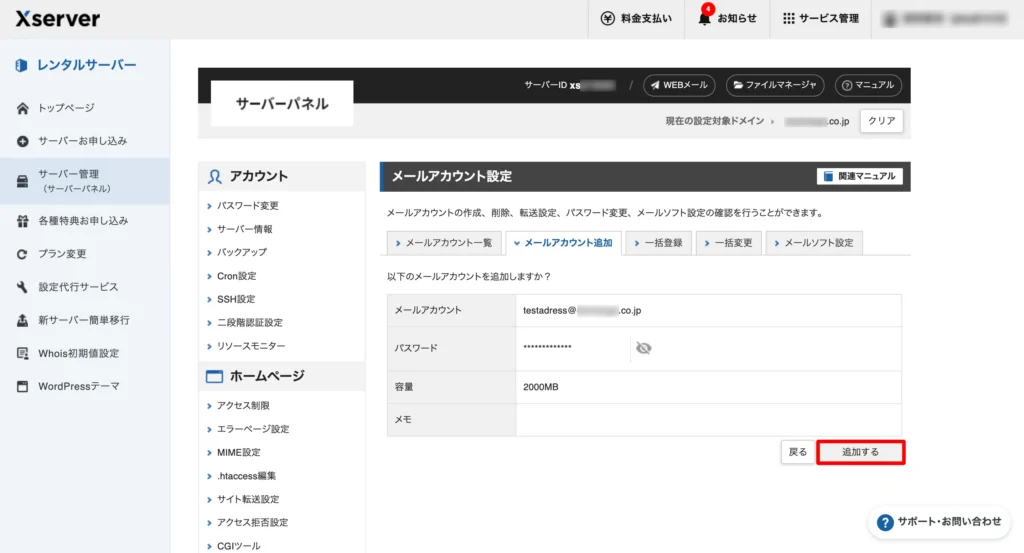The height and width of the screenshot is (553, 1024).
Task: Select the 一括登録 tab
Action: click(657, 243)
